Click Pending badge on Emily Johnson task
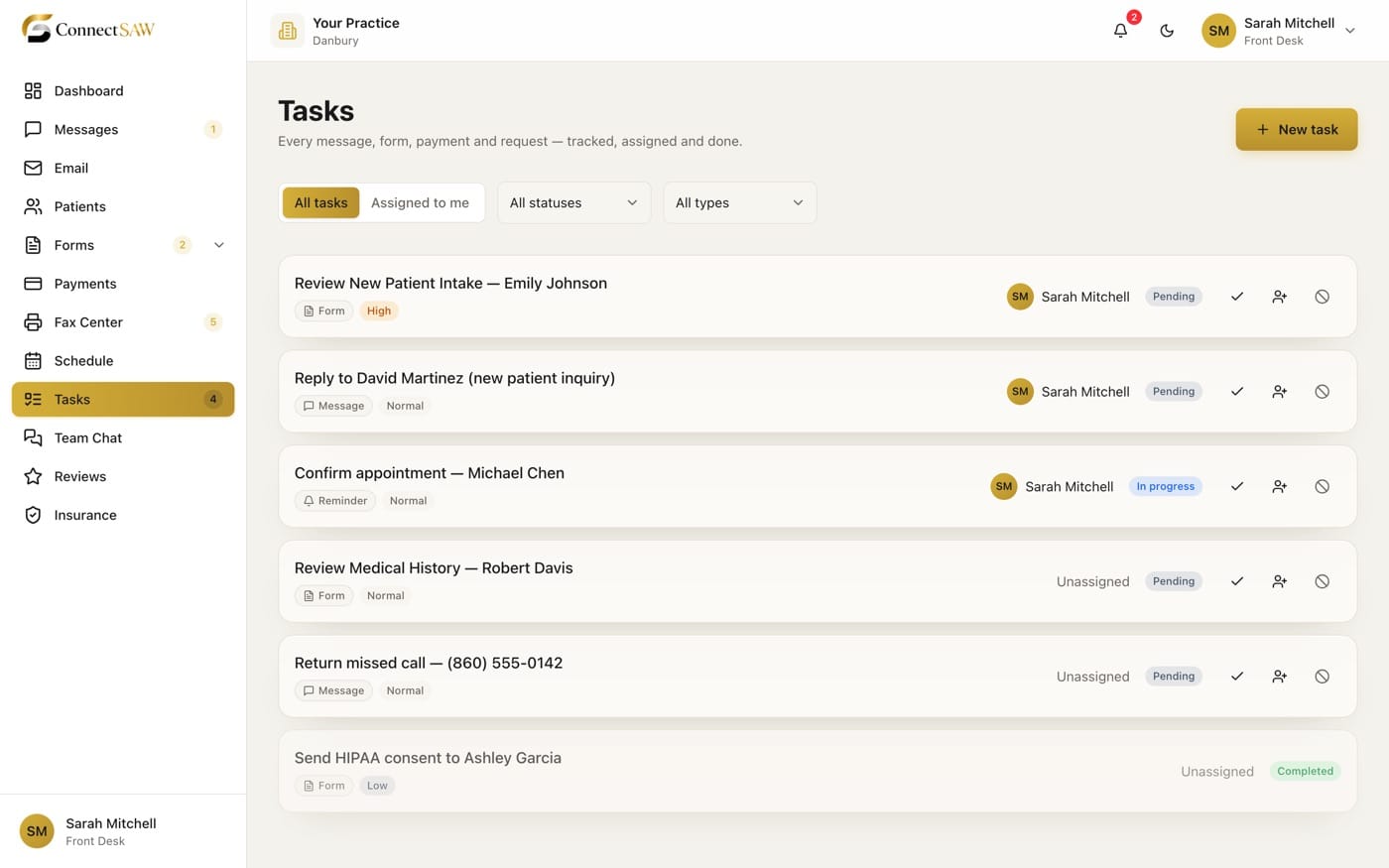Viewport: 1389px width, 868px height. [1174, 297]
